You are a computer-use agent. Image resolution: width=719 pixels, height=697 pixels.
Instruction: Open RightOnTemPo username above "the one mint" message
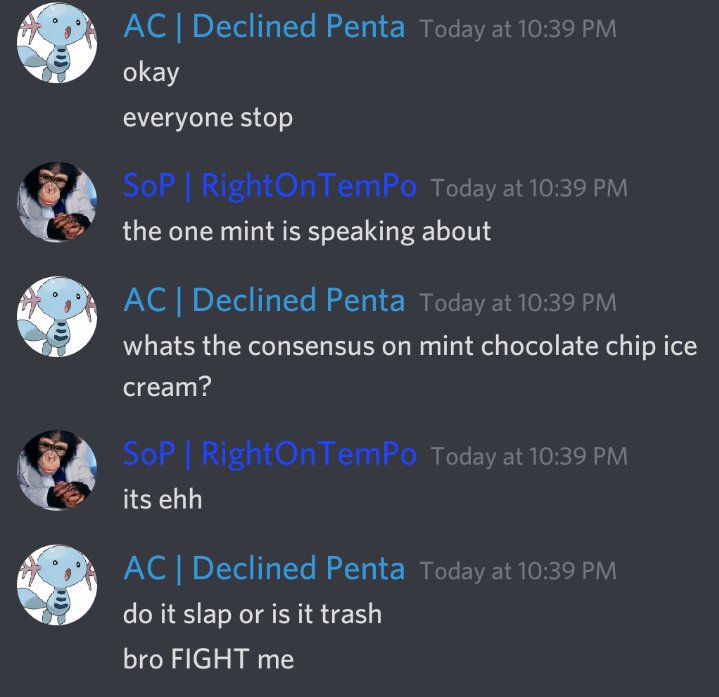[270, 186]
